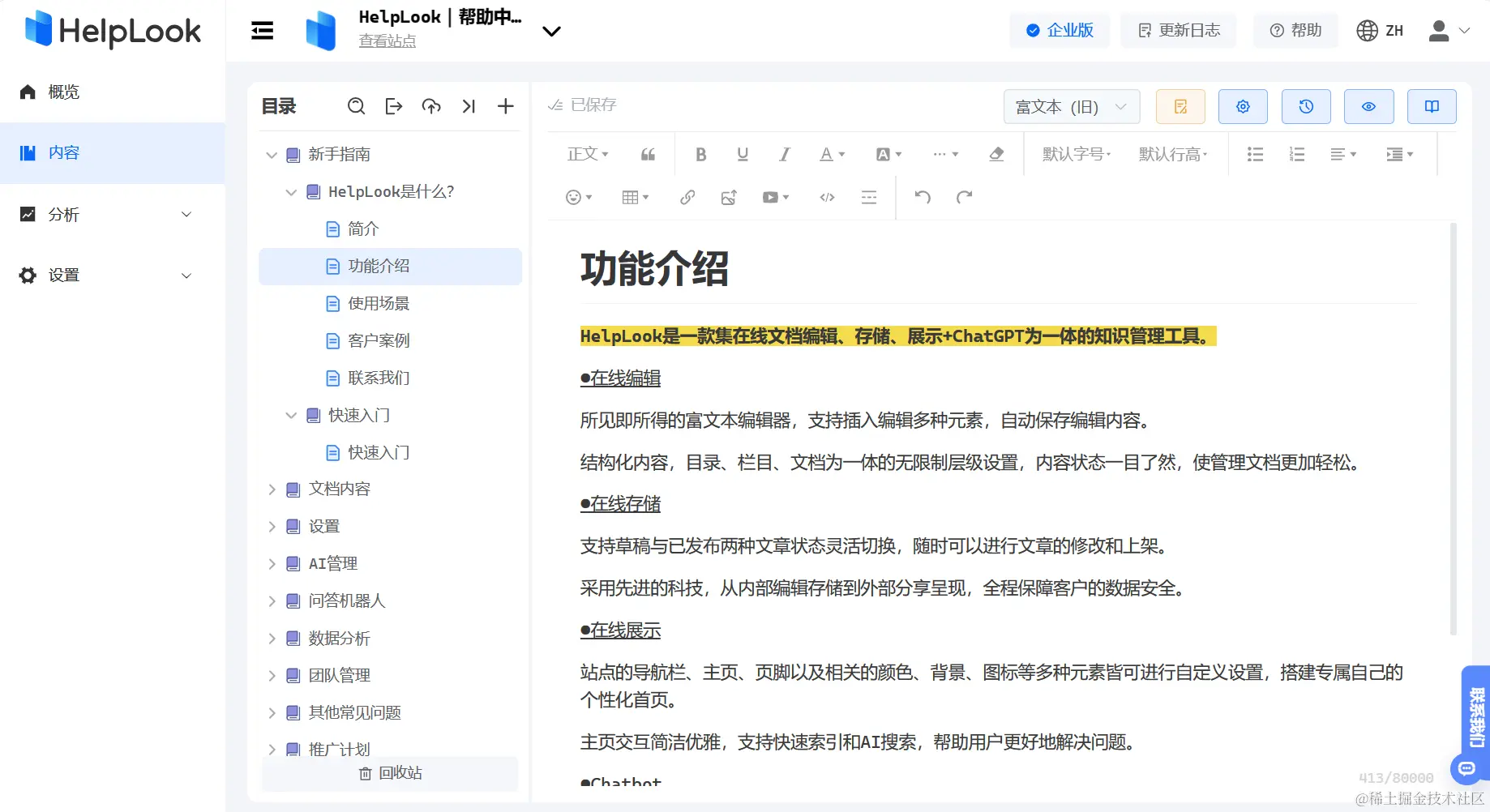
Task: Open the orange edit note button
Action: click(x=1180, y=106)
